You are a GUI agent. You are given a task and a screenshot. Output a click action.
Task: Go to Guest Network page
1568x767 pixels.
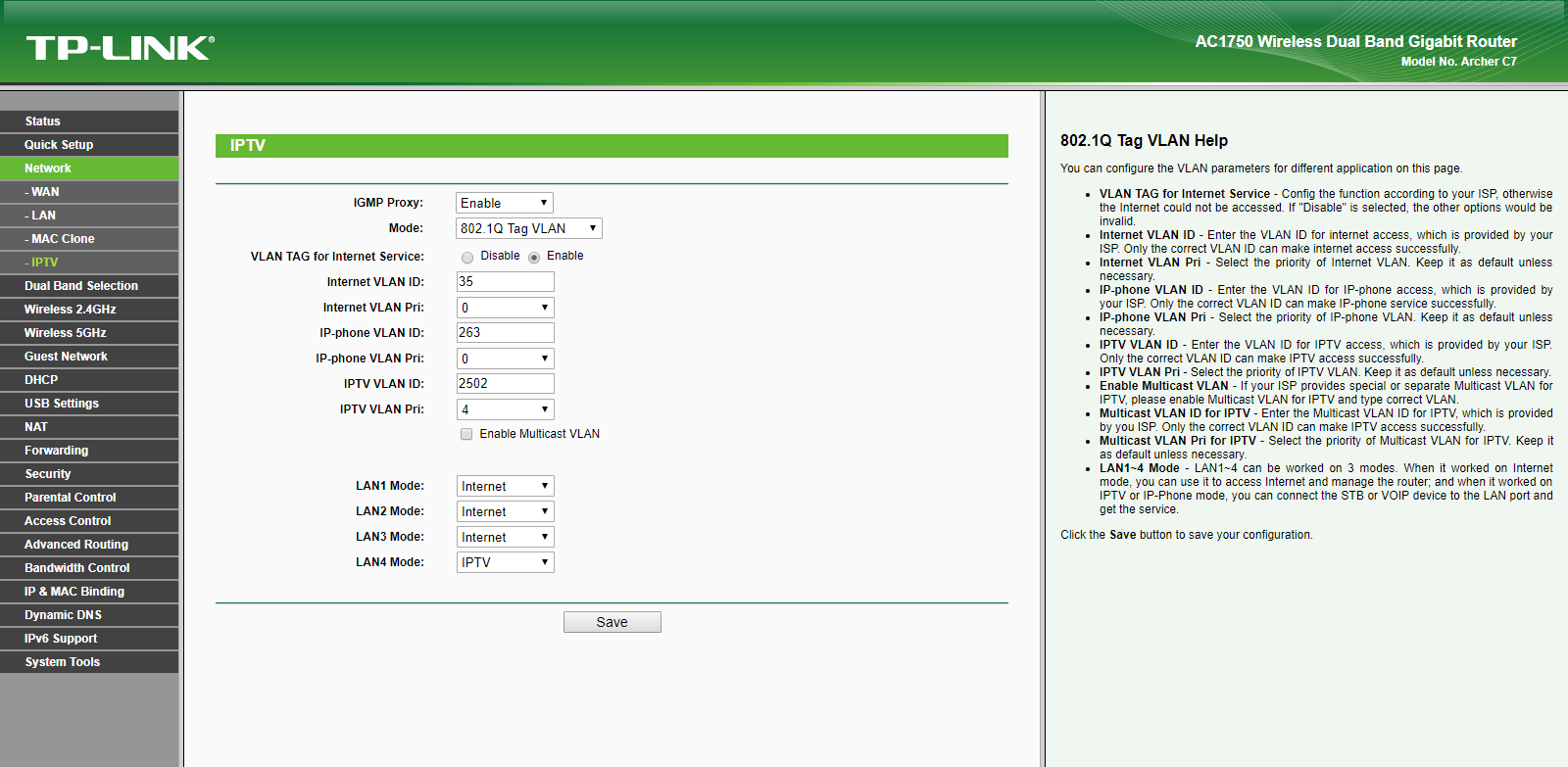[89, 357]
